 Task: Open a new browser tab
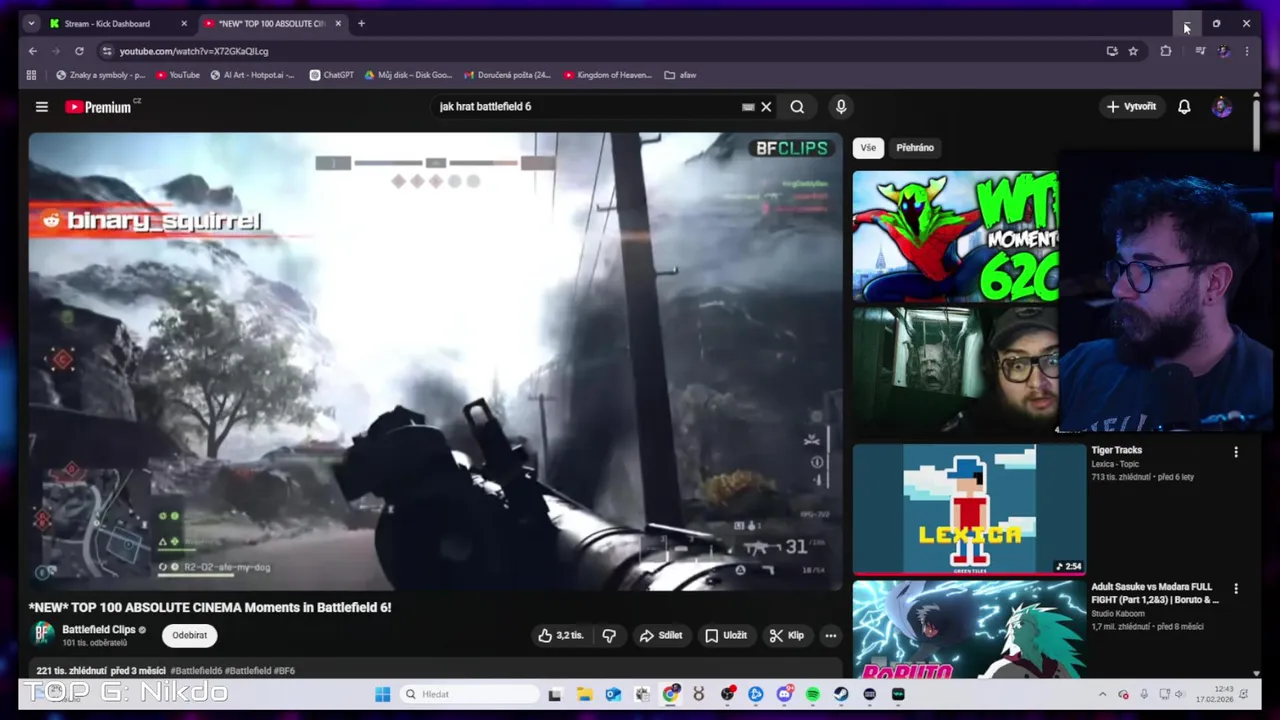click(361, 23)
